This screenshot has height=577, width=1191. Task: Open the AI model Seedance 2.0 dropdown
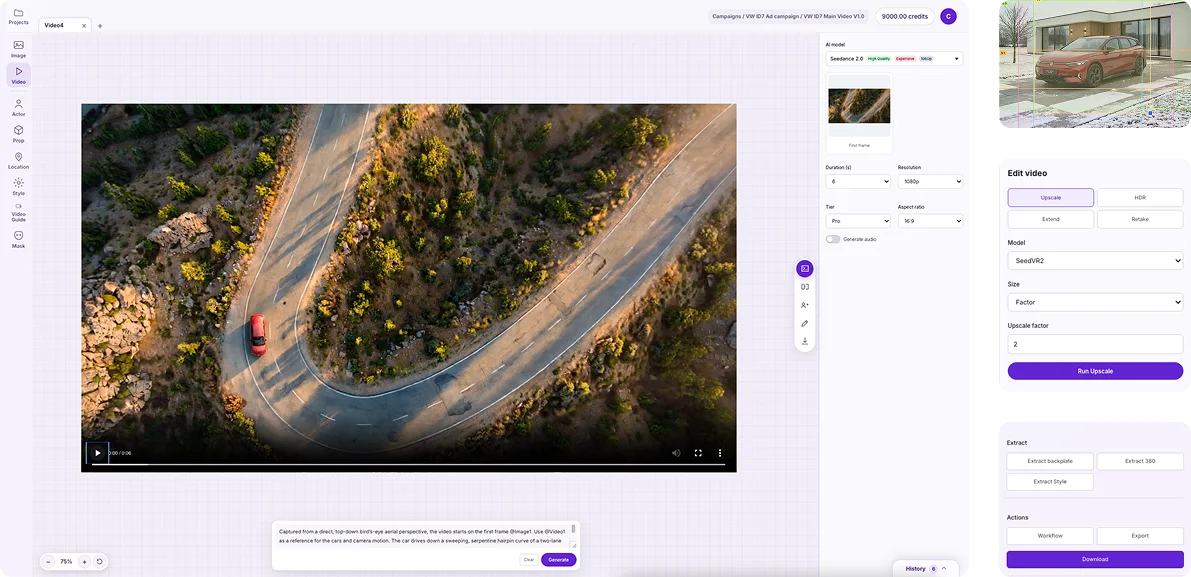point(894,58)
